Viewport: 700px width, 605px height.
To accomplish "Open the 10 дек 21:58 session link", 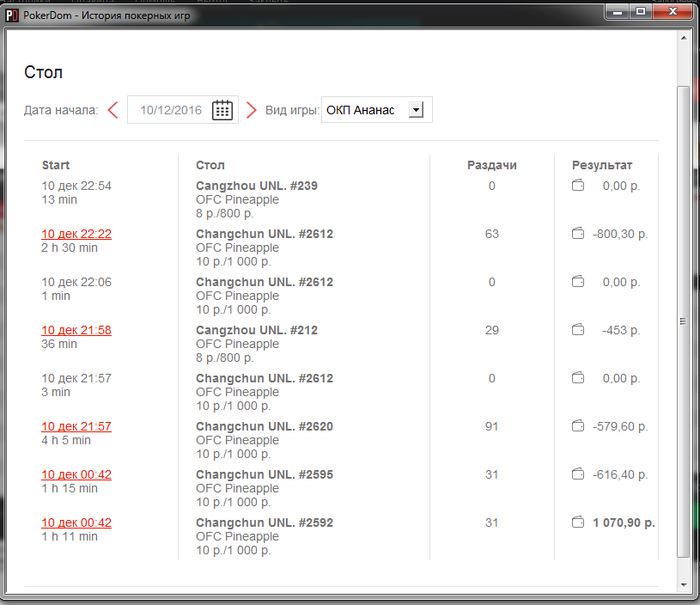I will [76, 330].
